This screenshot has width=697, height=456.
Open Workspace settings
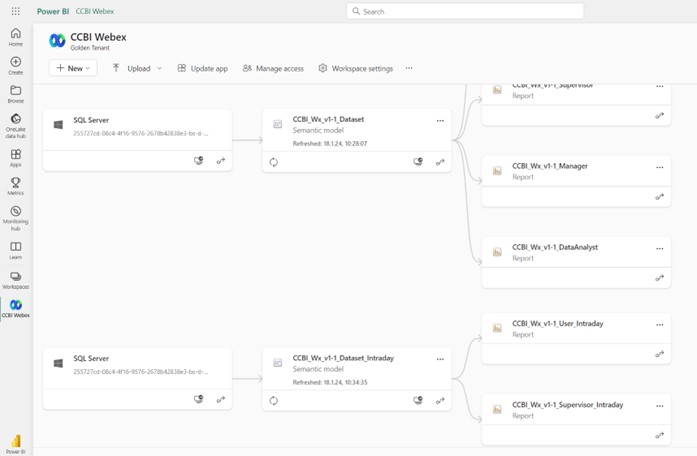(x=356, y=68)
